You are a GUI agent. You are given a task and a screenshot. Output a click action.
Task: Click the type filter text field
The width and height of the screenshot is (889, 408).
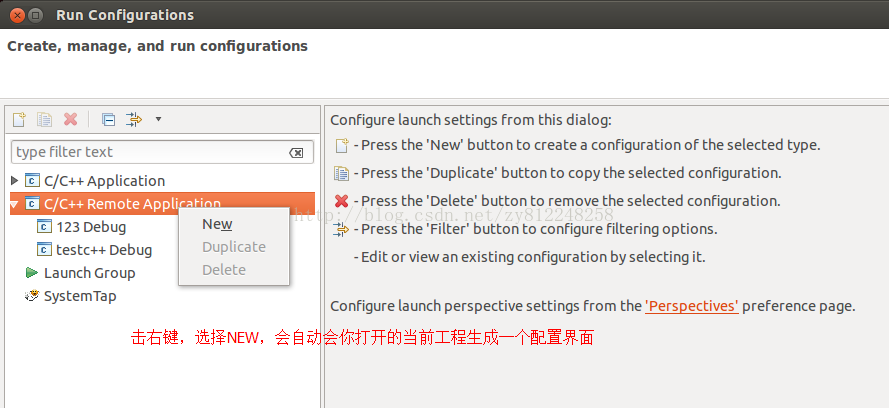(148, 152)
